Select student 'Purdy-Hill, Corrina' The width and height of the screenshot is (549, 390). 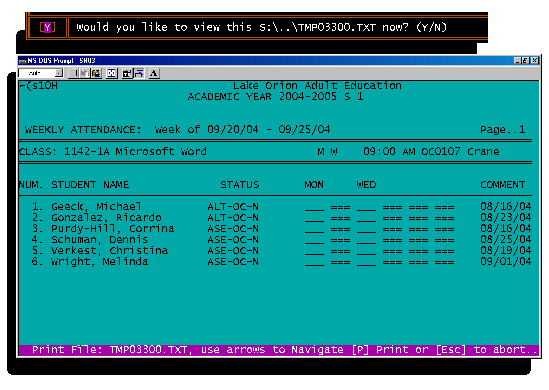(112, 229)
